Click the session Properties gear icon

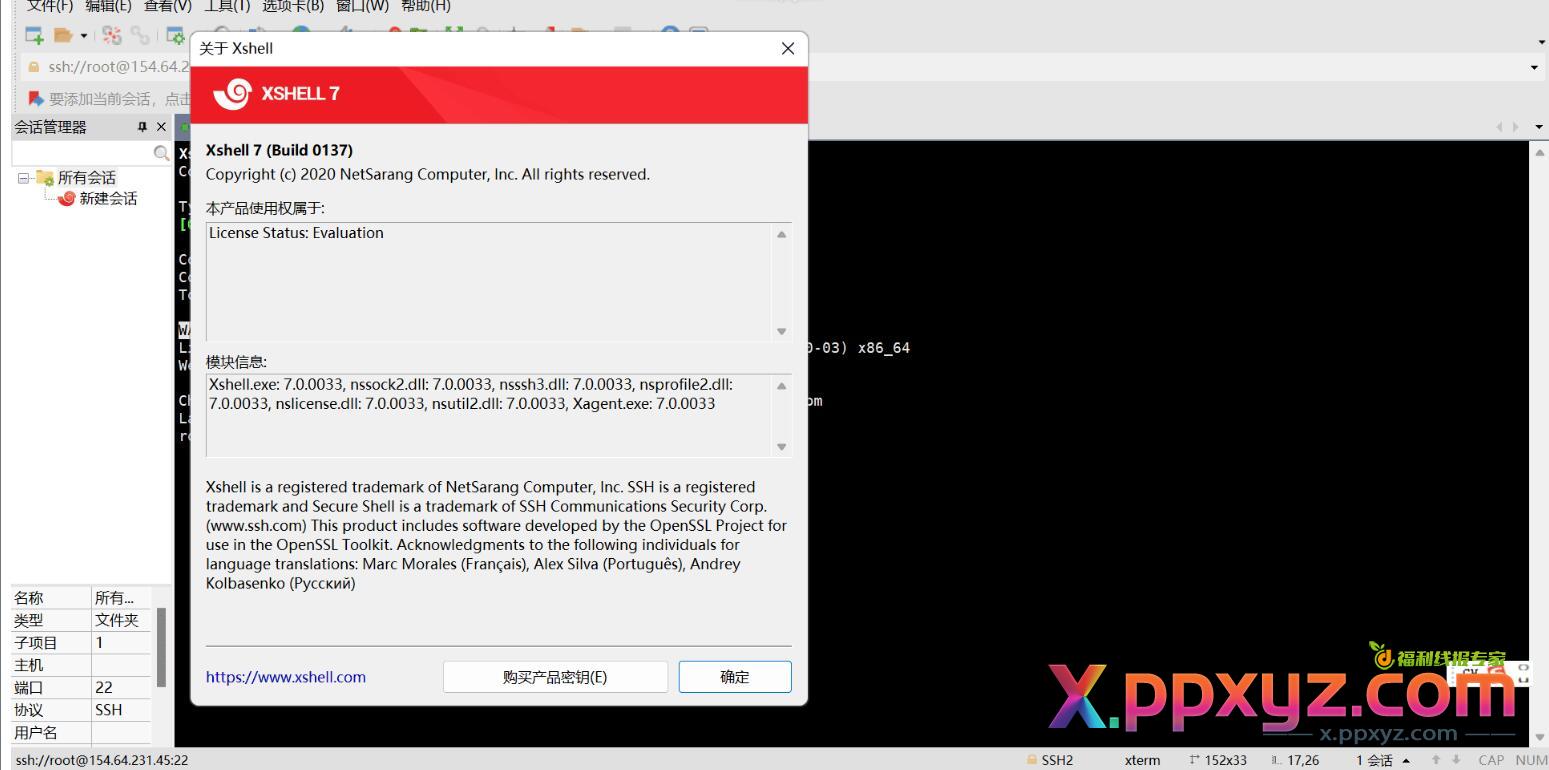pos(176,36)
